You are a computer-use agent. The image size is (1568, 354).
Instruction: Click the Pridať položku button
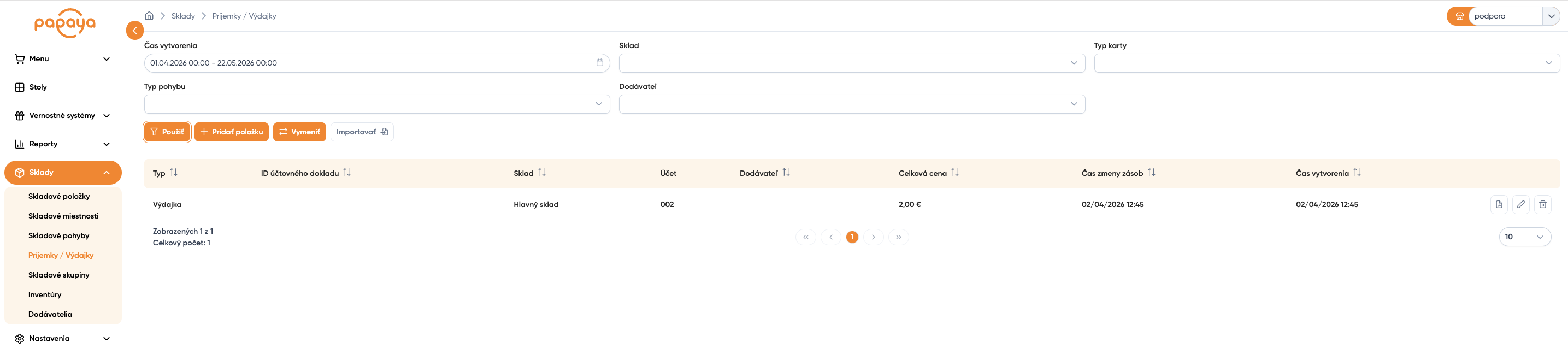(231, 132)
